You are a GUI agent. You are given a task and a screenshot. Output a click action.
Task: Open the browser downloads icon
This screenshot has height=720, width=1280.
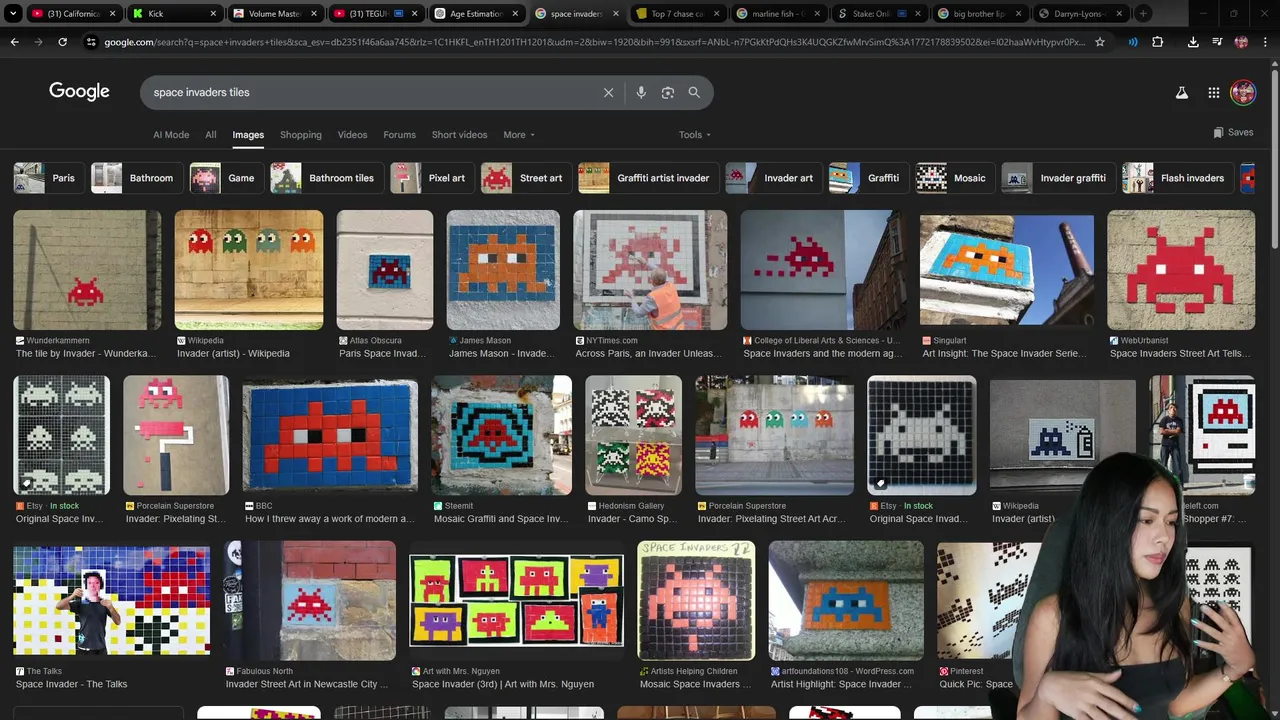[x=1193, y=42]
